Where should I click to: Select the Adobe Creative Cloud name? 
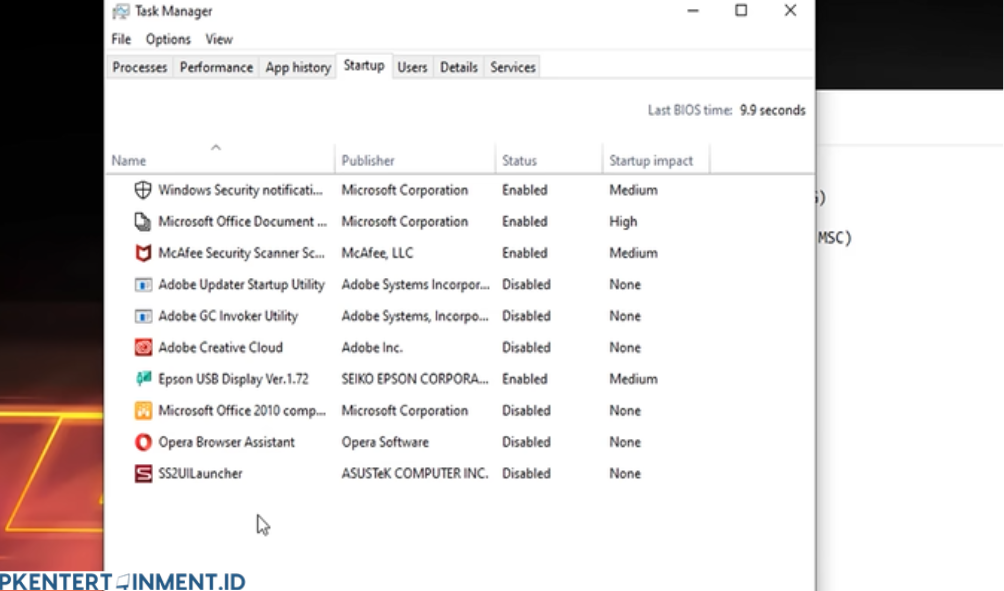(220, 347)
